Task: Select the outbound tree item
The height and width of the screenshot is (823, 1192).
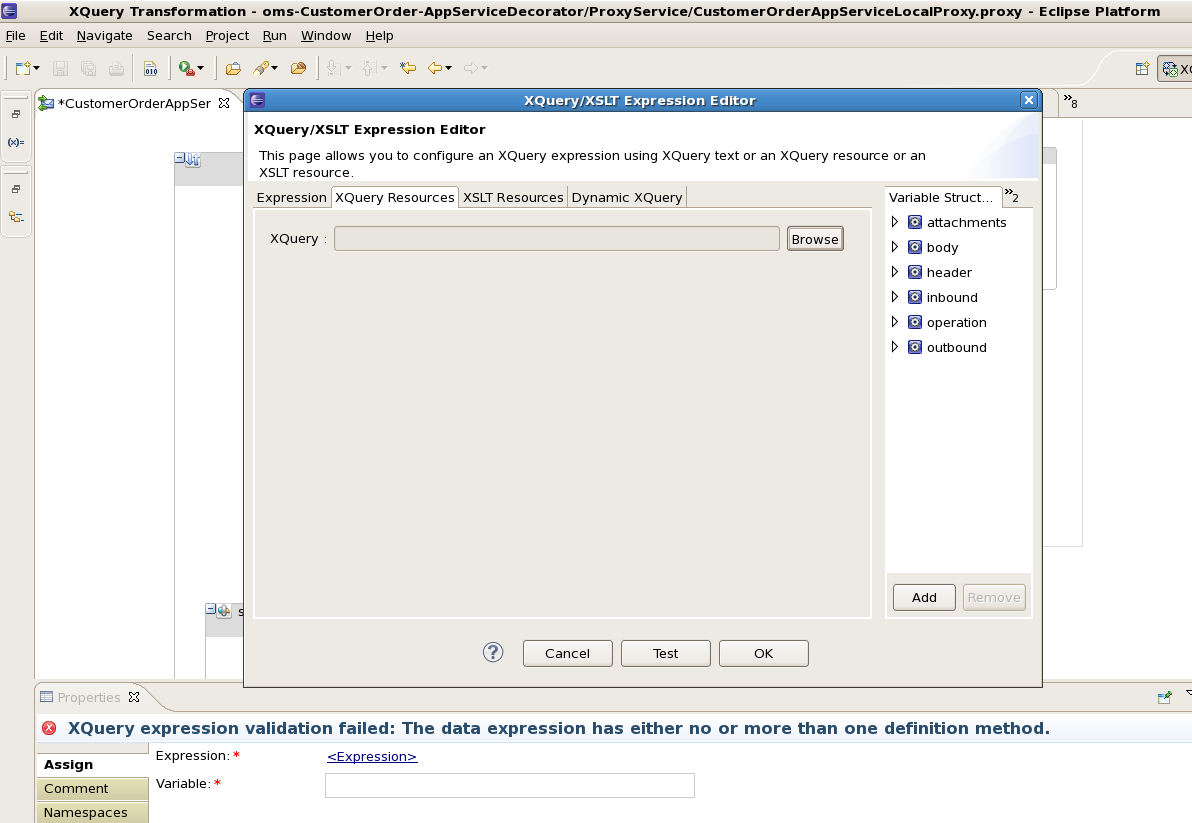Action: pos(948,347)
